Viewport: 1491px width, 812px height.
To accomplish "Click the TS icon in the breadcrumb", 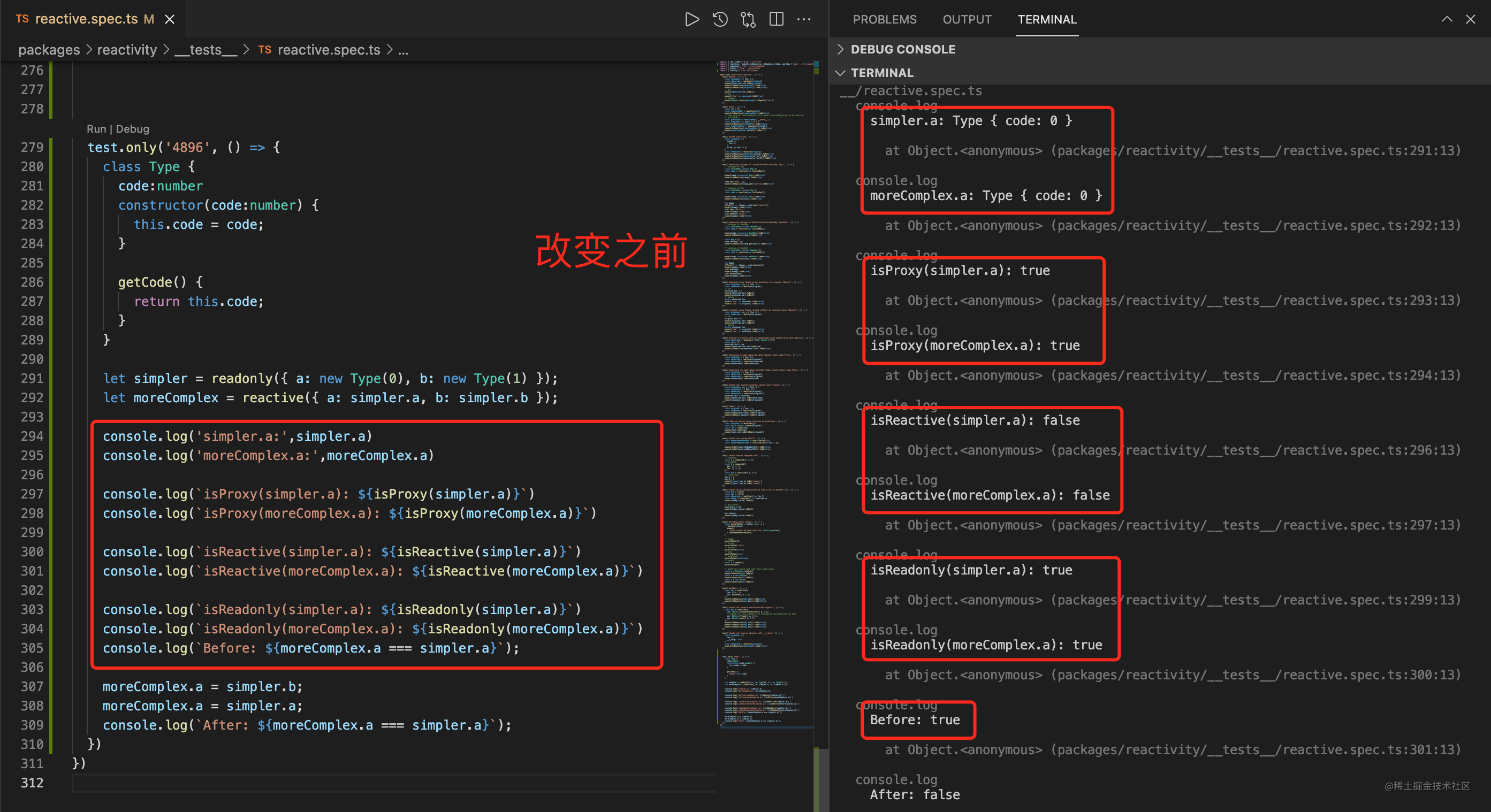I will 264,50.
